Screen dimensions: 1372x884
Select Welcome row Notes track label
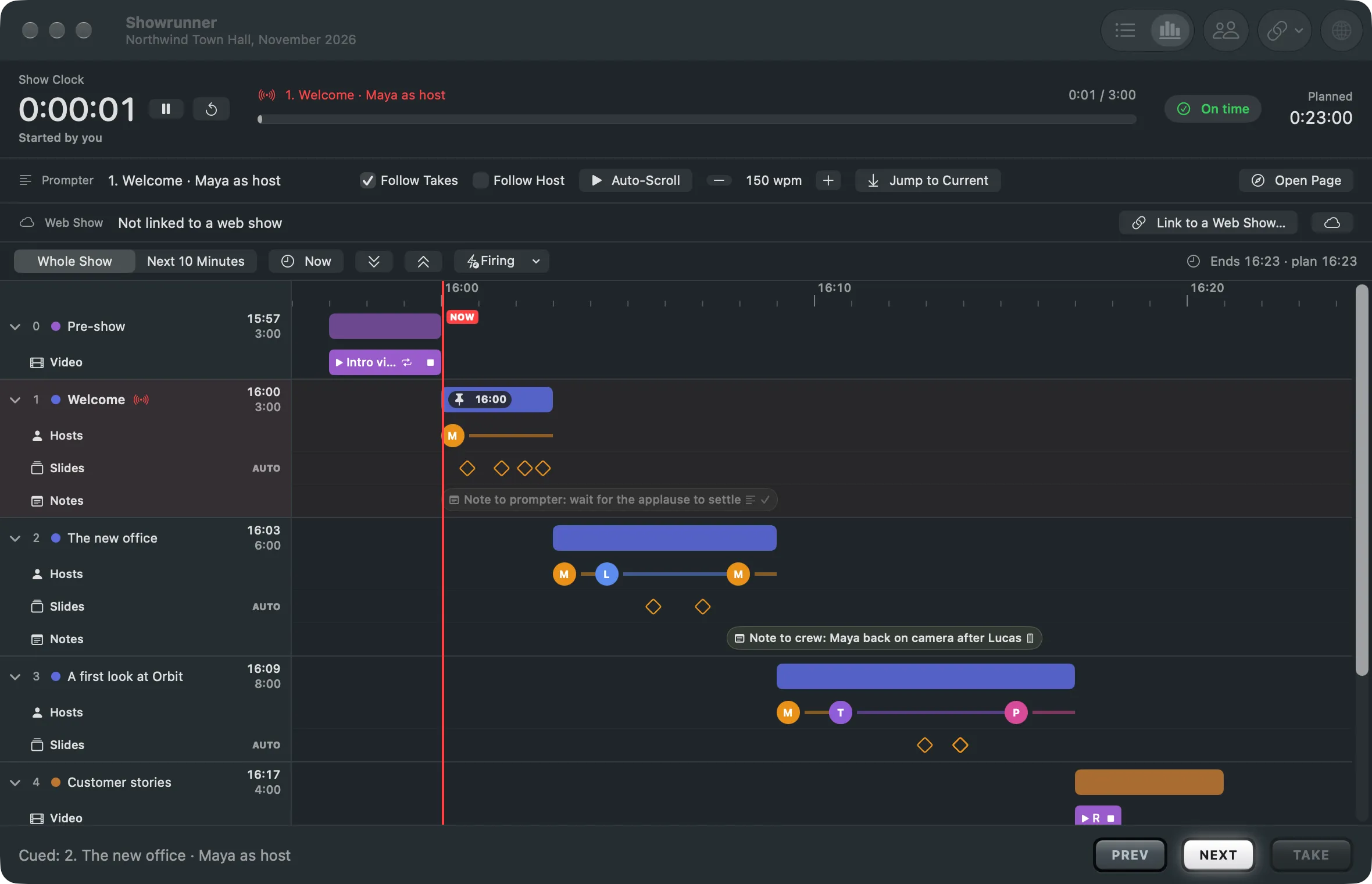point(57,501)
